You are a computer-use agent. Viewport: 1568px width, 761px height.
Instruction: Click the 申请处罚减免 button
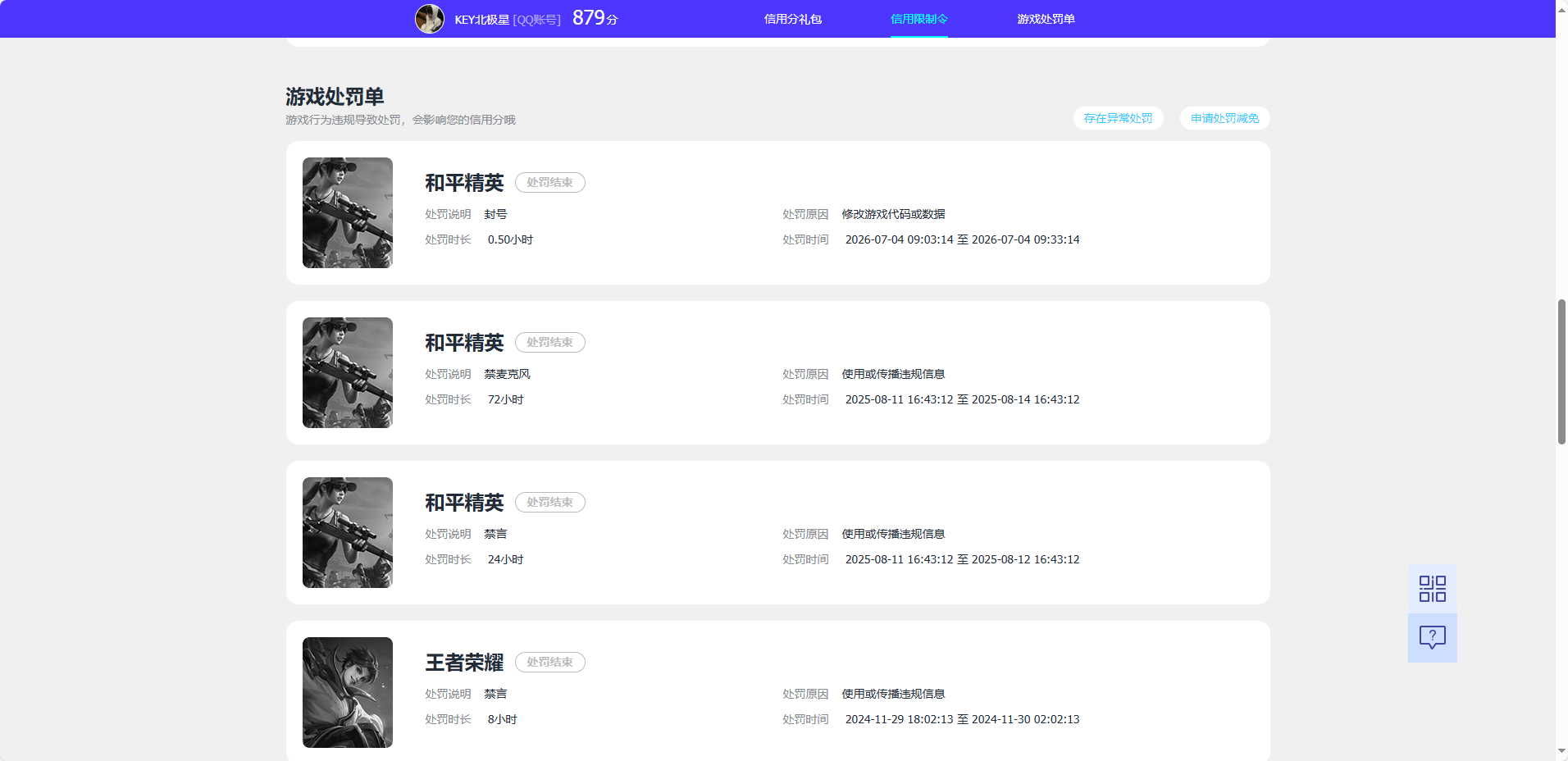pyautogui.click(x=1224, y=118)
